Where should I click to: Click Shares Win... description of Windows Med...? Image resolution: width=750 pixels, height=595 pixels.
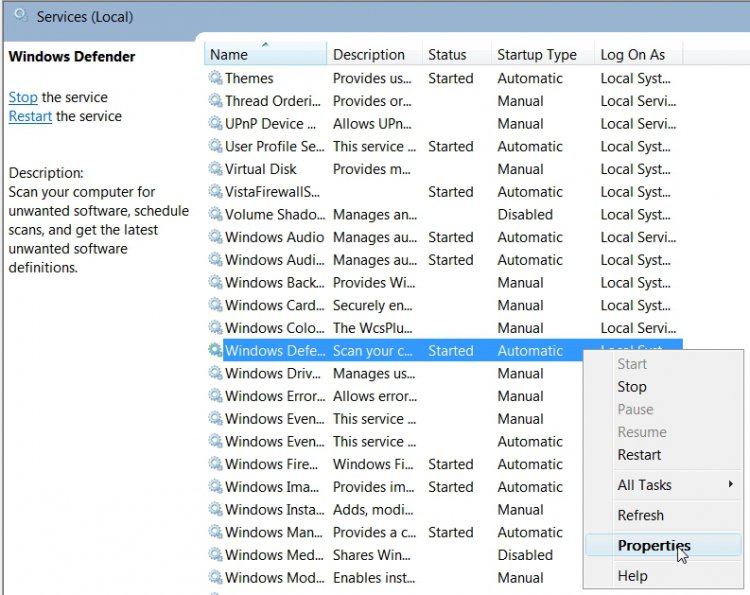pyautogui.click(x=372, y=555)
